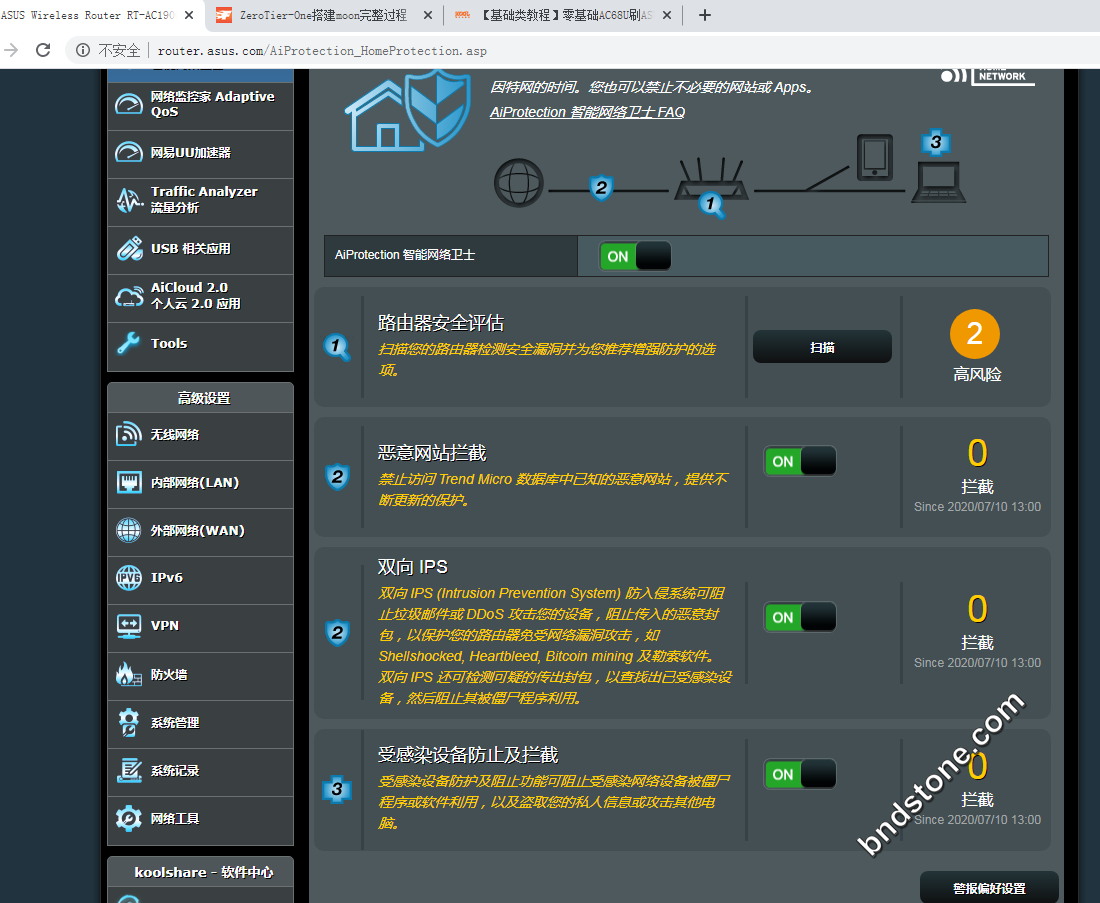This screenshot has height=903, width=1100.
Task: Open the Adaptive QoS gauge icon
Action: (129, 104)
